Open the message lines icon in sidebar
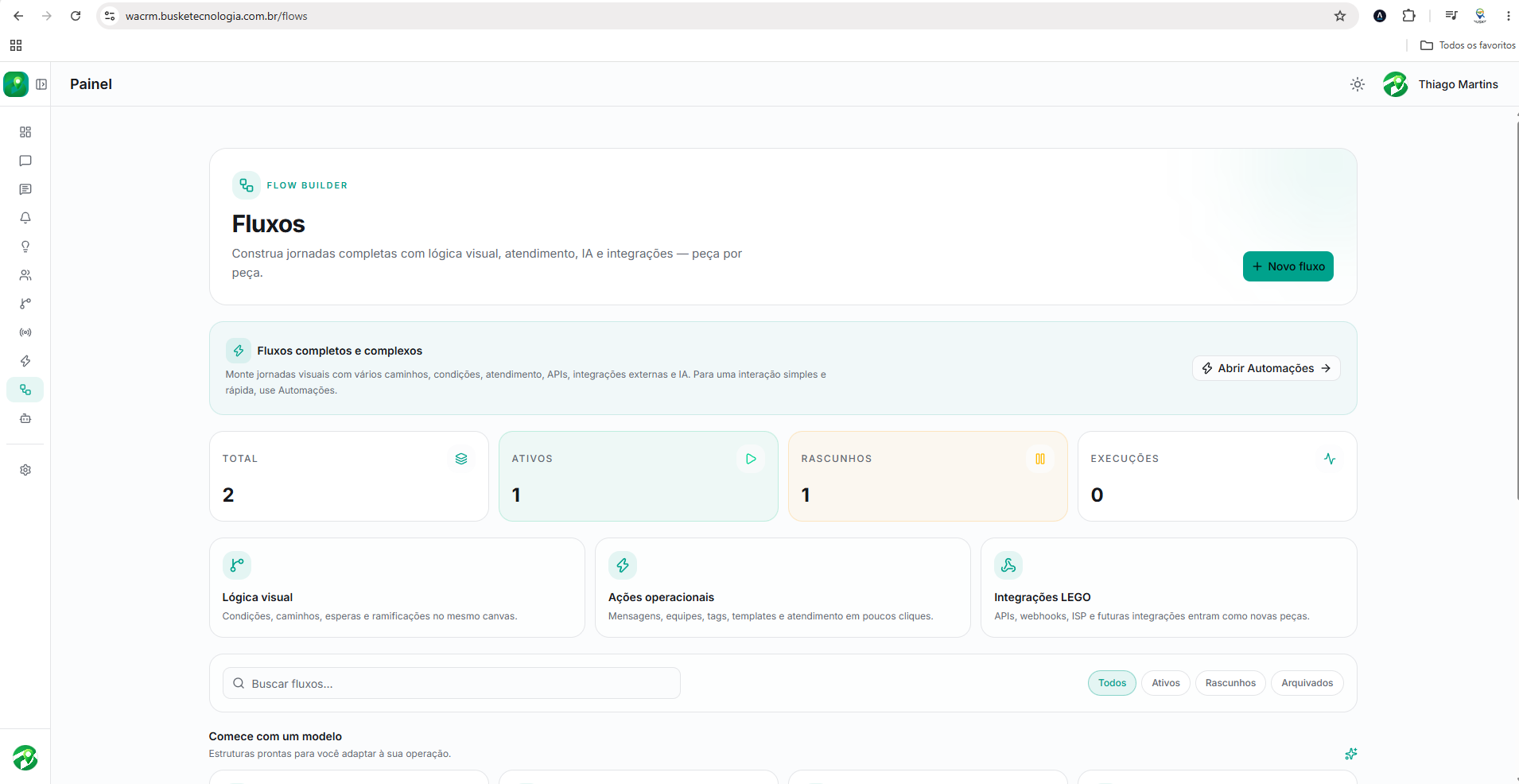Image resolution: width=1519 pixels, height=784 pixels. tap(25, 189)
